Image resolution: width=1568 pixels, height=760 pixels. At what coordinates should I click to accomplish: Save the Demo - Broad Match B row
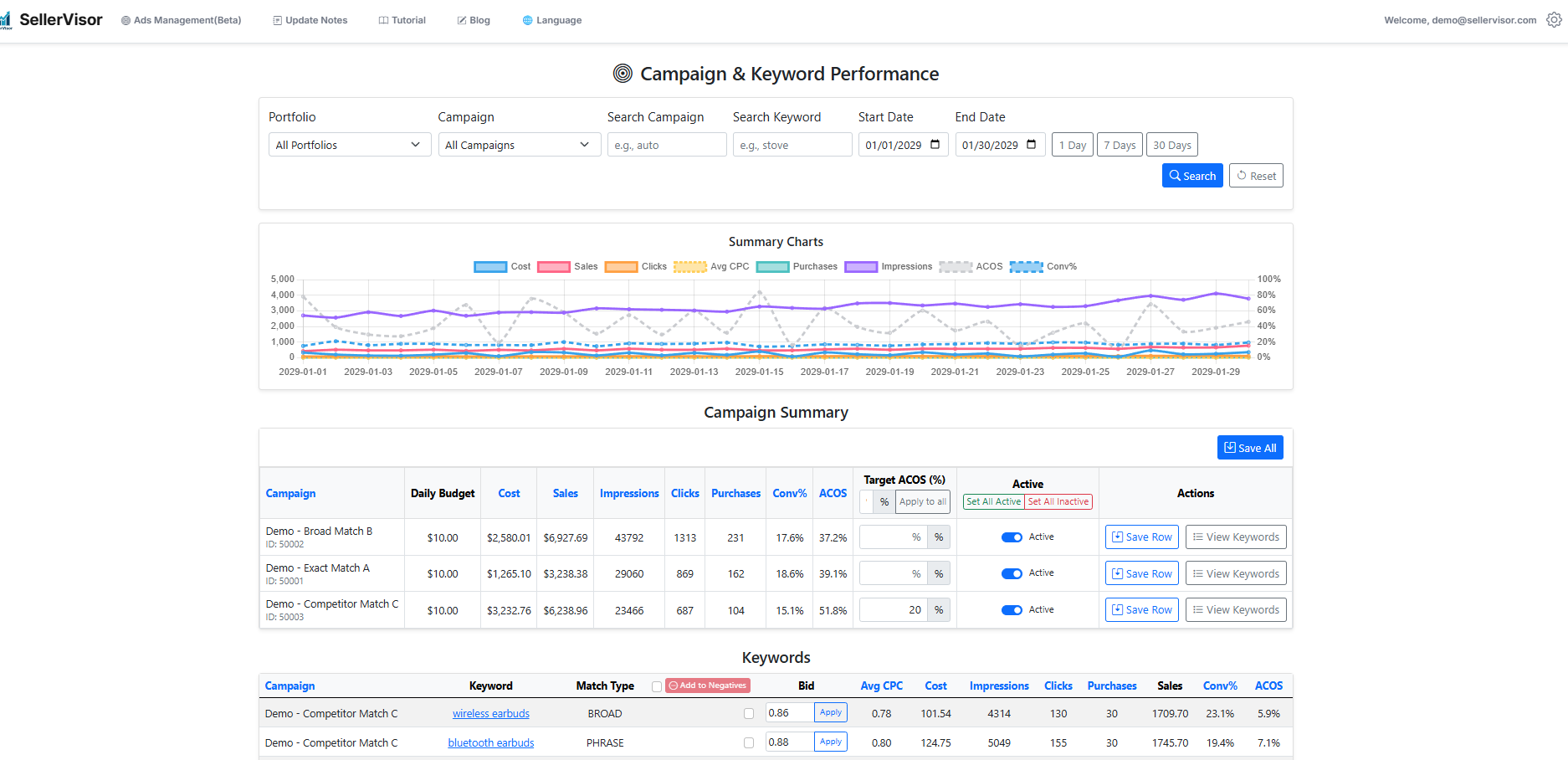(x=1141, y=537)
